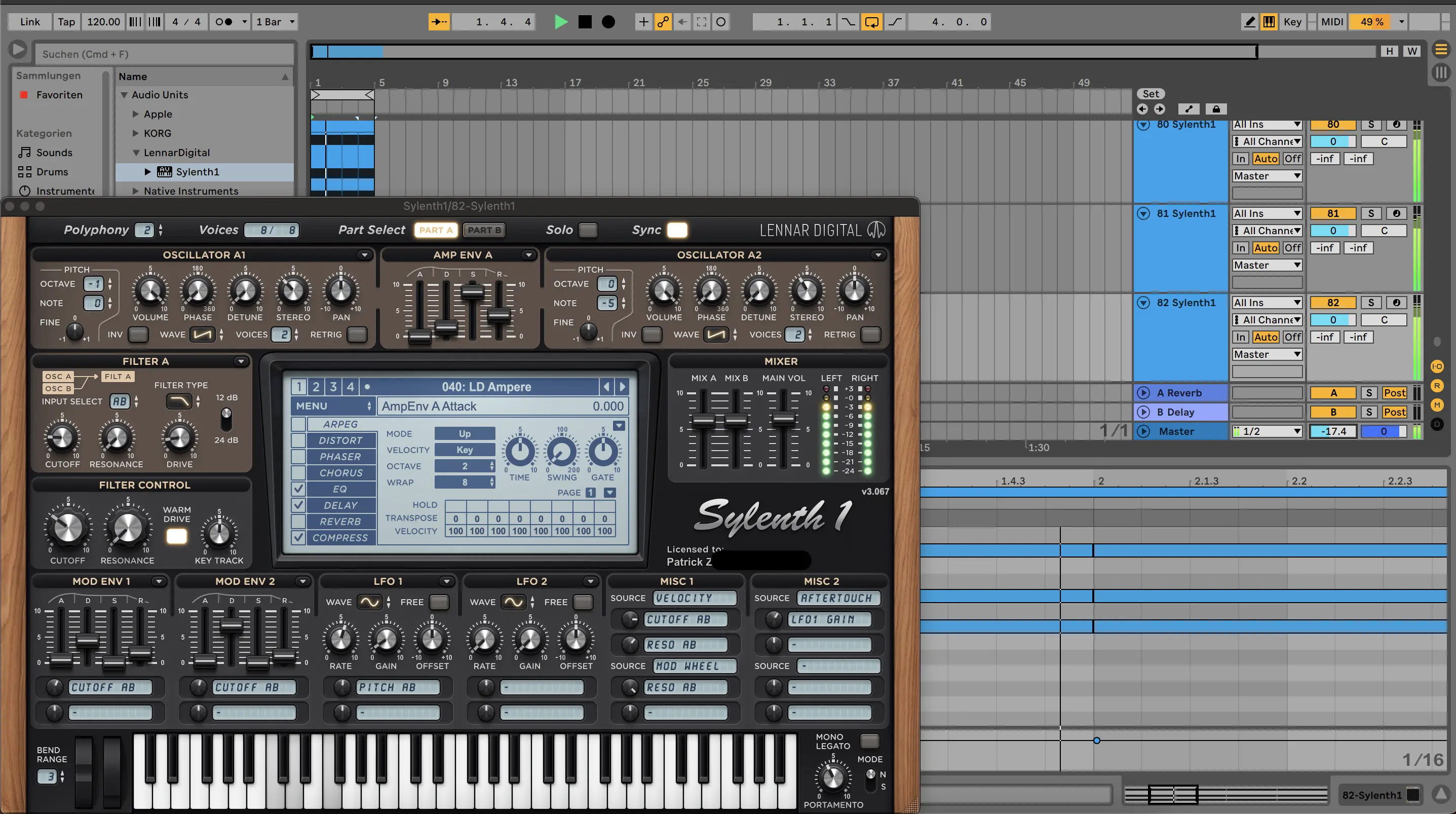Click the green Play button in transport

coord(560,22)
